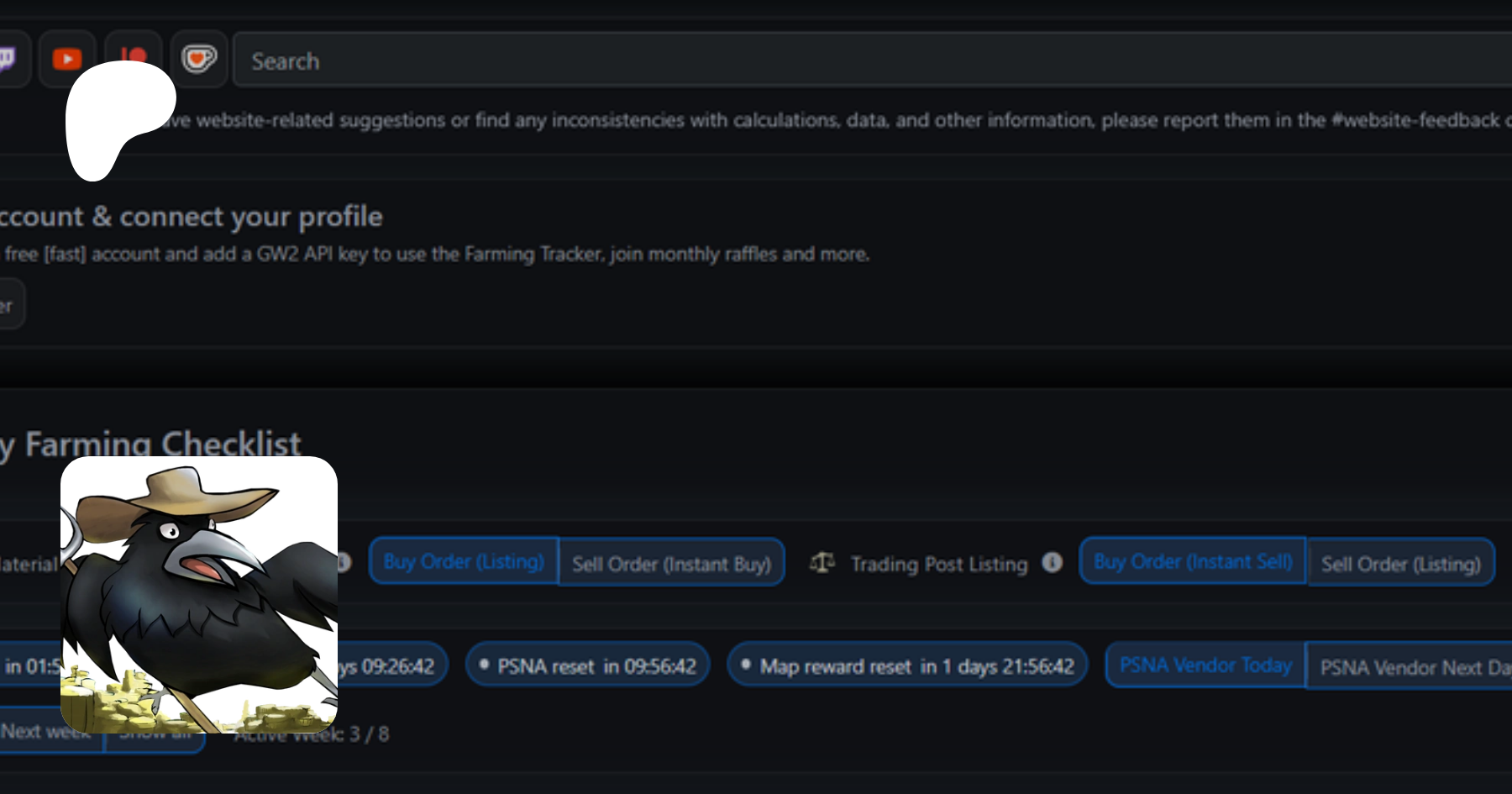The width and height of the screenshot is (1512, 794).
Task: Show the PSNA Vendor Today tab
Action: pos(1205,665)
